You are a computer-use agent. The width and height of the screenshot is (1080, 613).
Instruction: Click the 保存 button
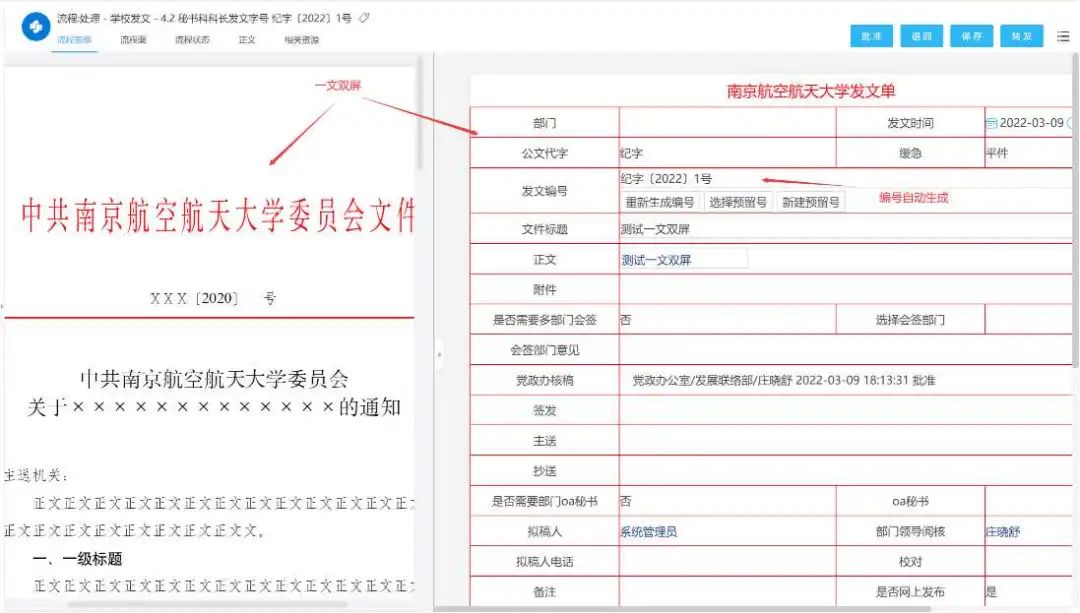pyautogui.click(x=972, y=37)
